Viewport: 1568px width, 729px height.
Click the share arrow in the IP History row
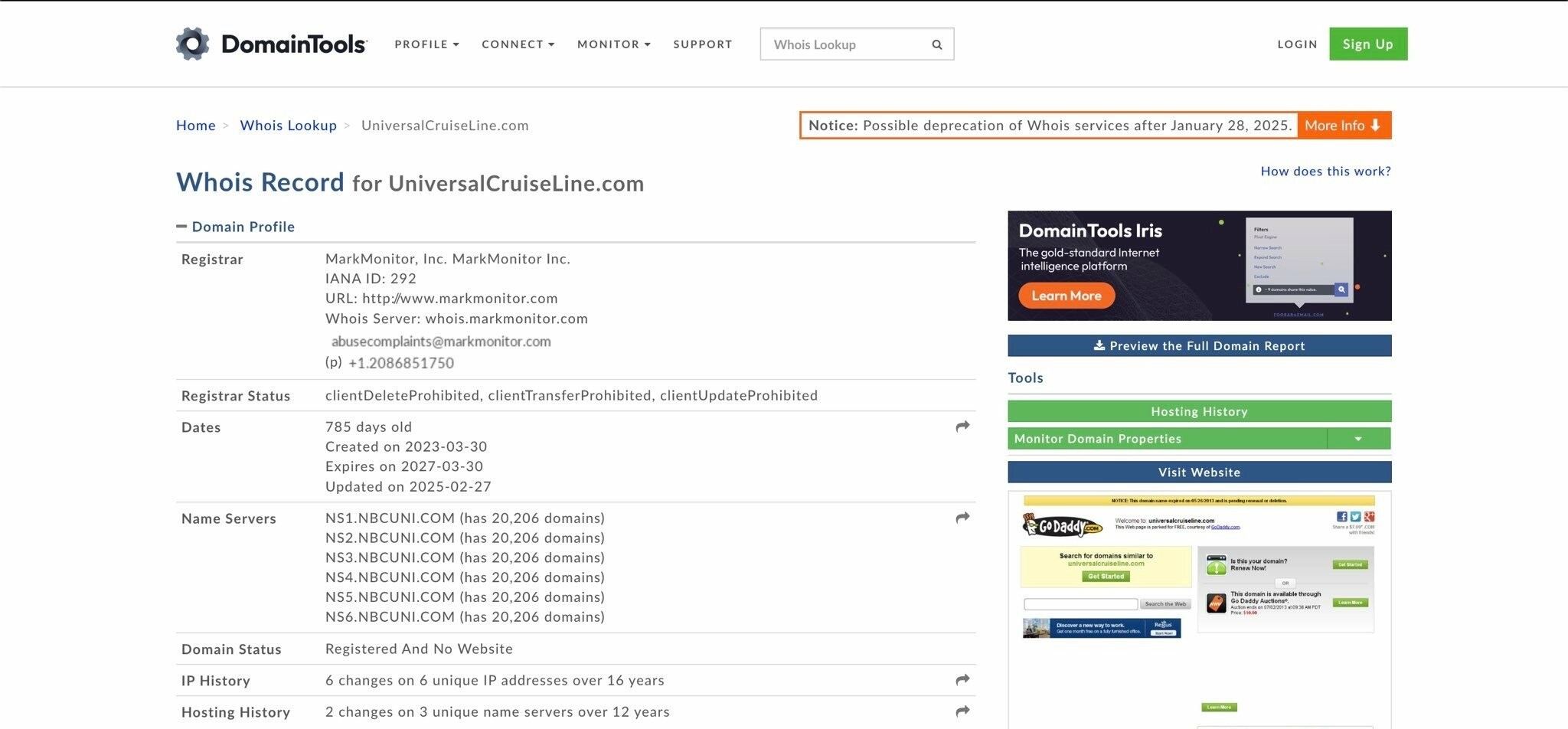click(x=962, y=680)
